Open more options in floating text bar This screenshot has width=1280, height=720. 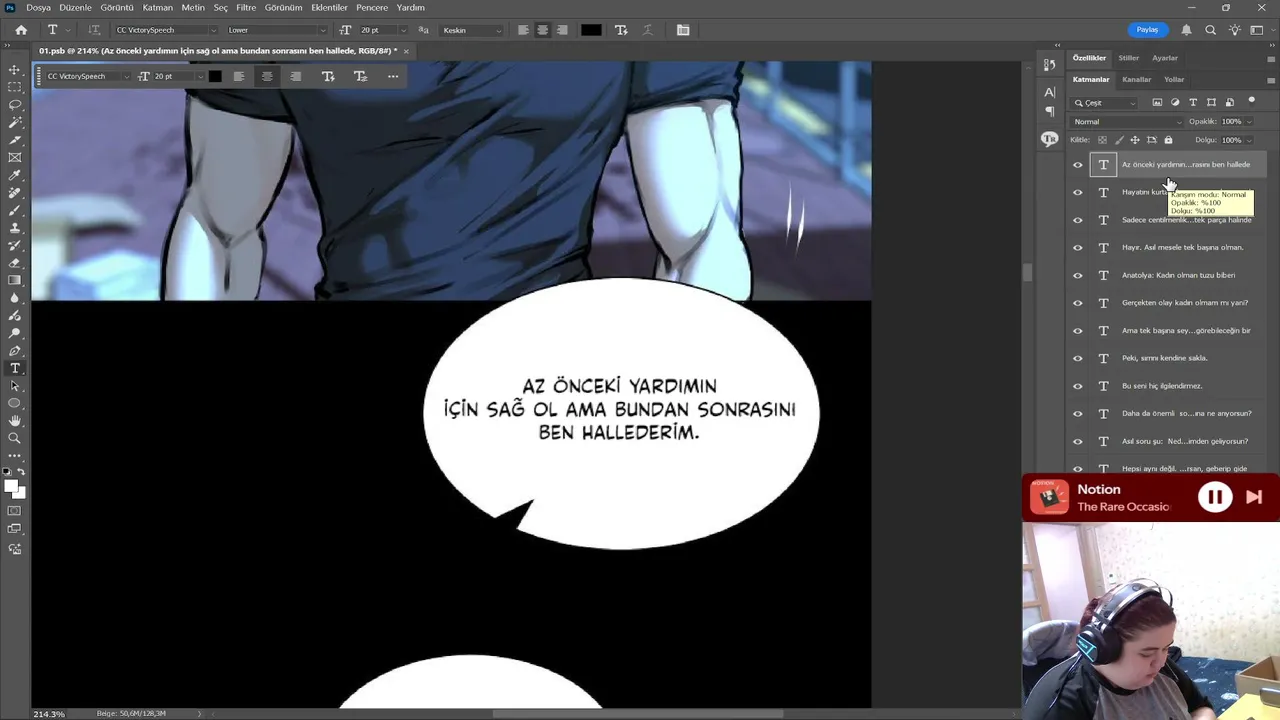pos(393,76)
